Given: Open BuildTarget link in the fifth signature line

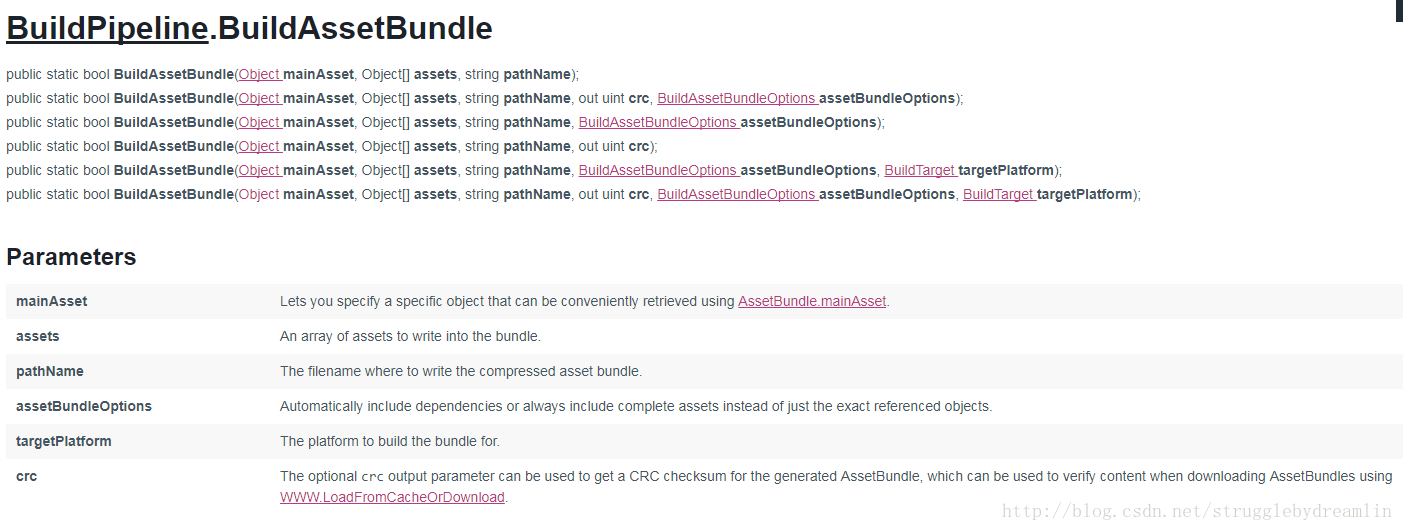Looking at the screenshot, I should [920, 170].
